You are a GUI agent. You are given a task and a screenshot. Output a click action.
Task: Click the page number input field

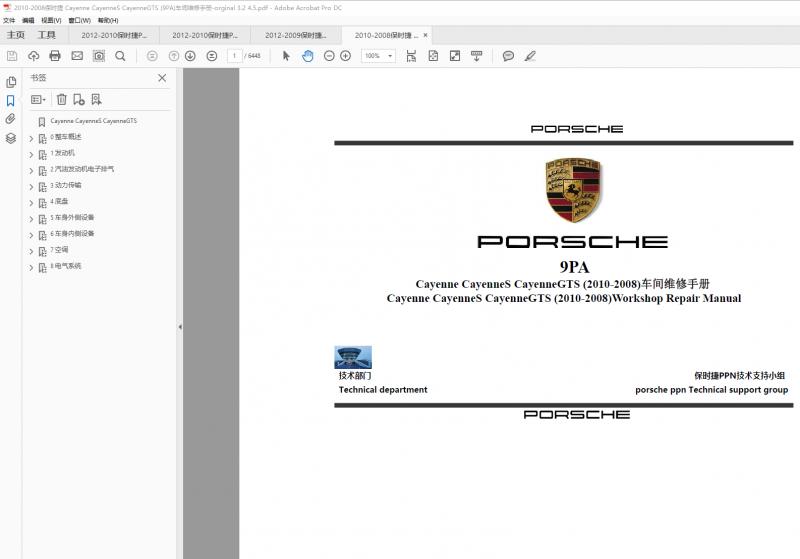tap(234, 56)
